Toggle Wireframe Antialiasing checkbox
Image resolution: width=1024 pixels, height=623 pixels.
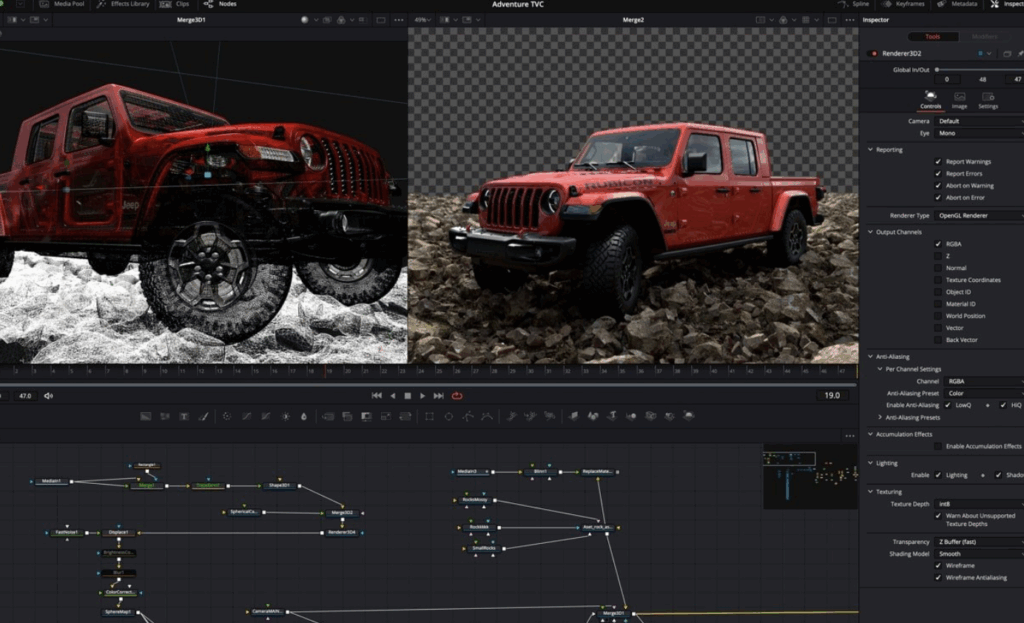(938, 577)
